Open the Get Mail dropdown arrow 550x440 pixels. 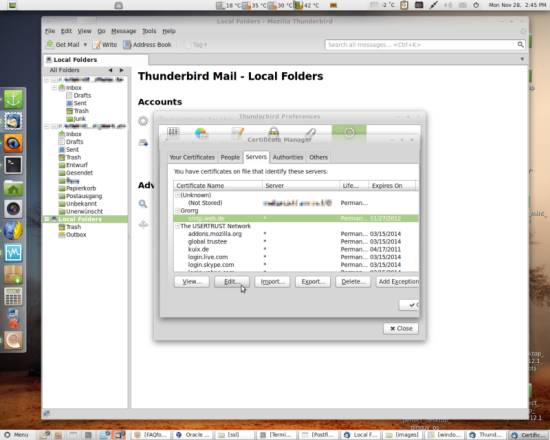pyautogui.click(x=85, y=45)
